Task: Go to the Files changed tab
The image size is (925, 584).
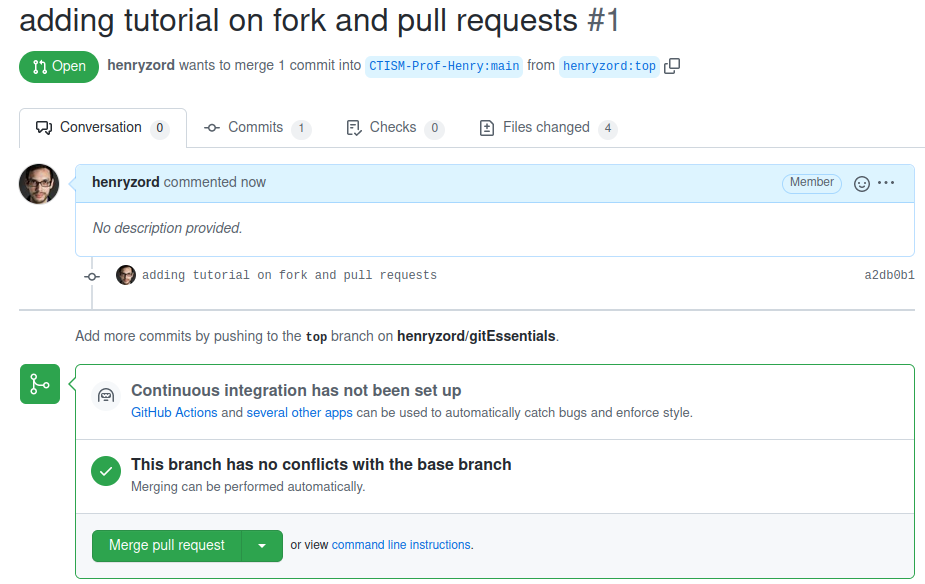Action: [546, 128]
